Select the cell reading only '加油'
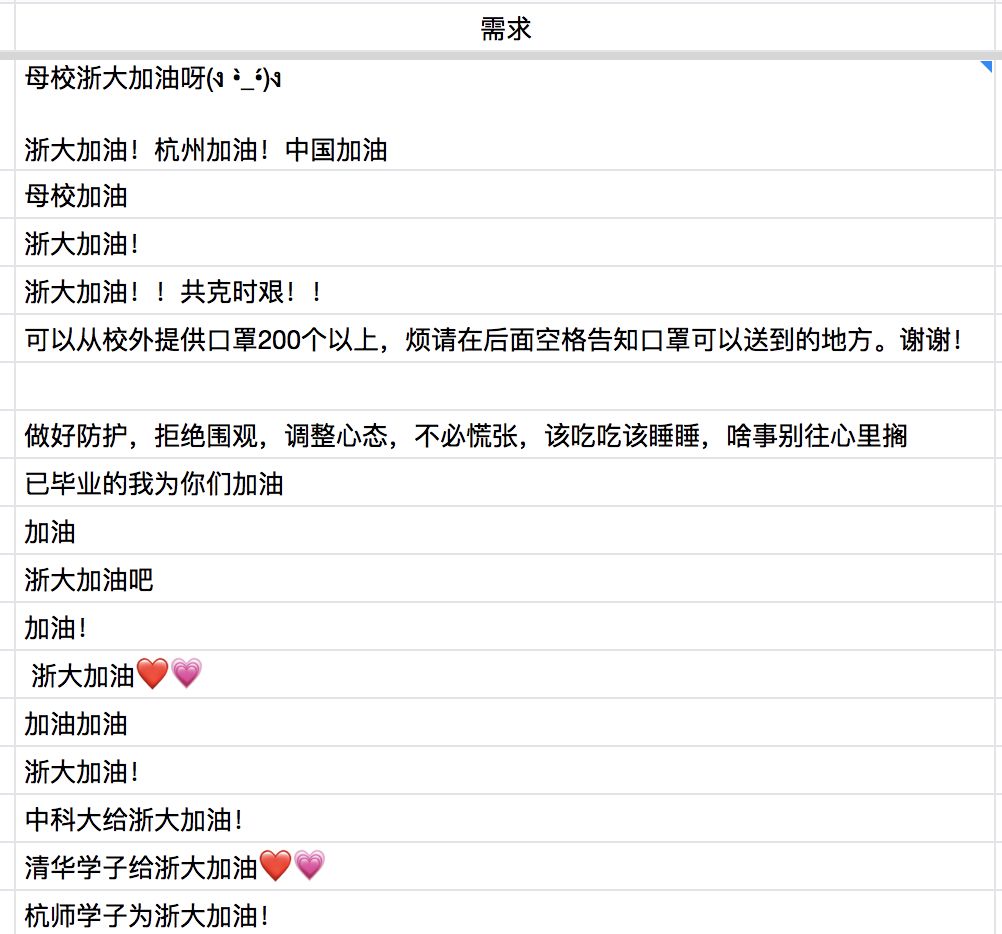Image resolution: width=1002 pixels, height=934 pixels. point(505,531)
